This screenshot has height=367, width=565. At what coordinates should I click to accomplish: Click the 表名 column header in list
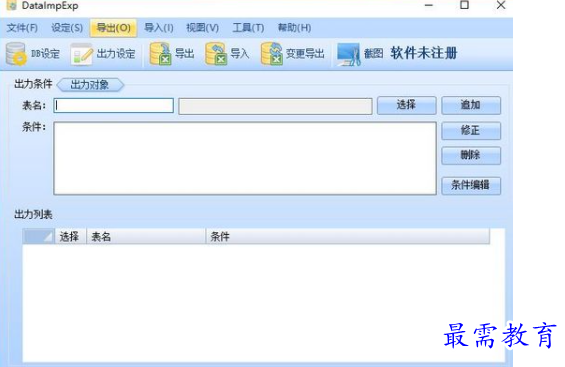click(146, 237)
